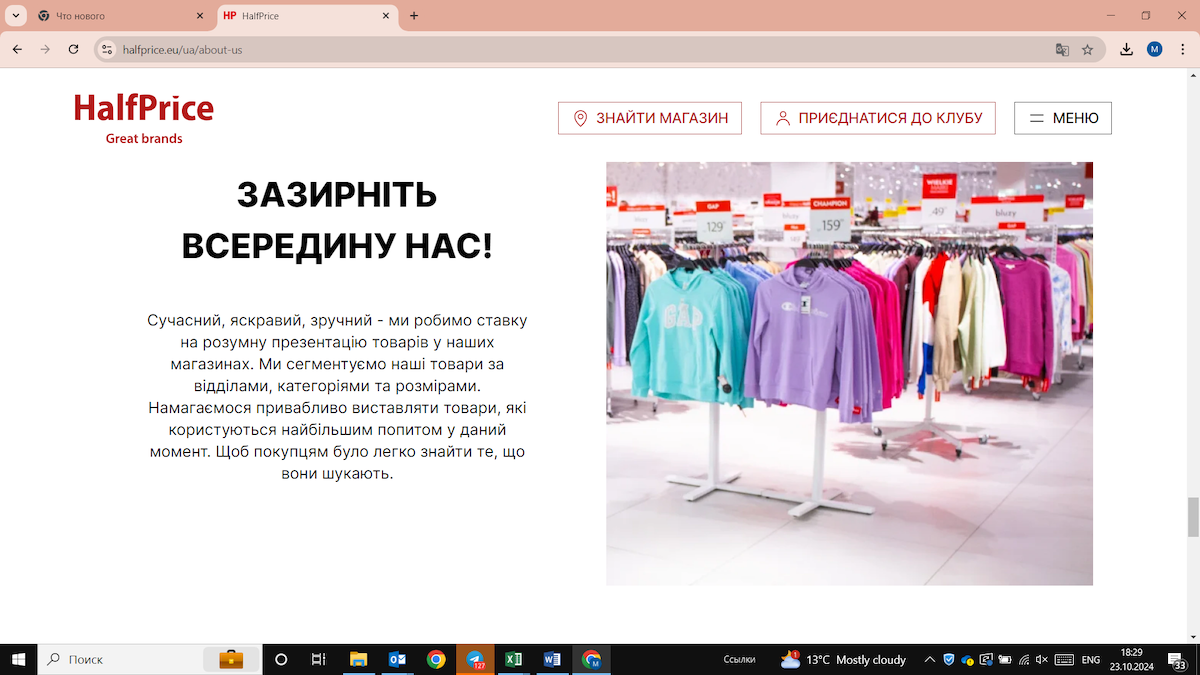Click the ЗНАЙТИ МАГАЗИН button
Image resolution: width=1200 pixels, height=675 pixels.
[649, 118]
